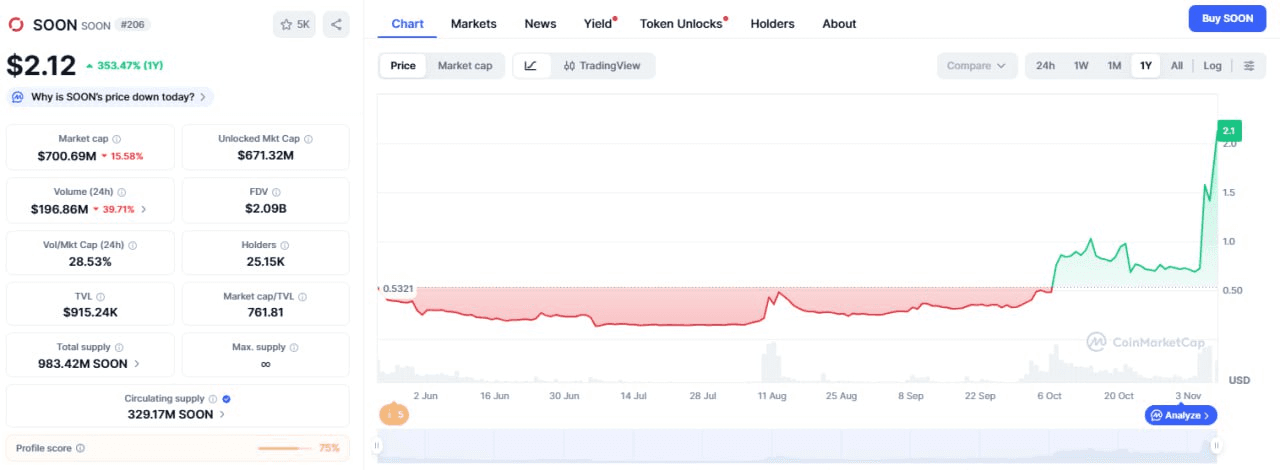1280x470 pixels.
Task: Open Circulating supply info icon
Action: click(213, 398)
